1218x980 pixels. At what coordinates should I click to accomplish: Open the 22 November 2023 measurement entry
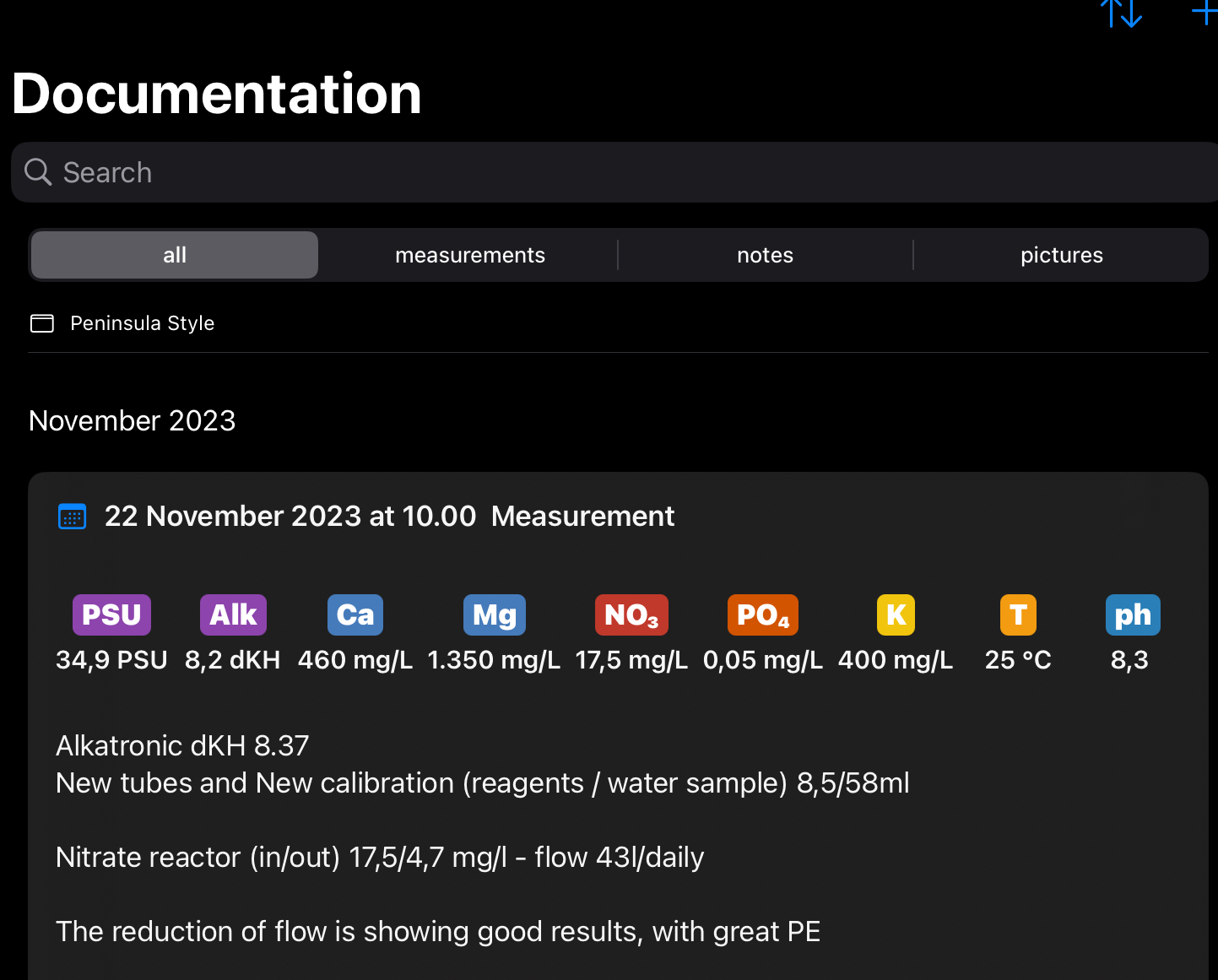[389, 517]
